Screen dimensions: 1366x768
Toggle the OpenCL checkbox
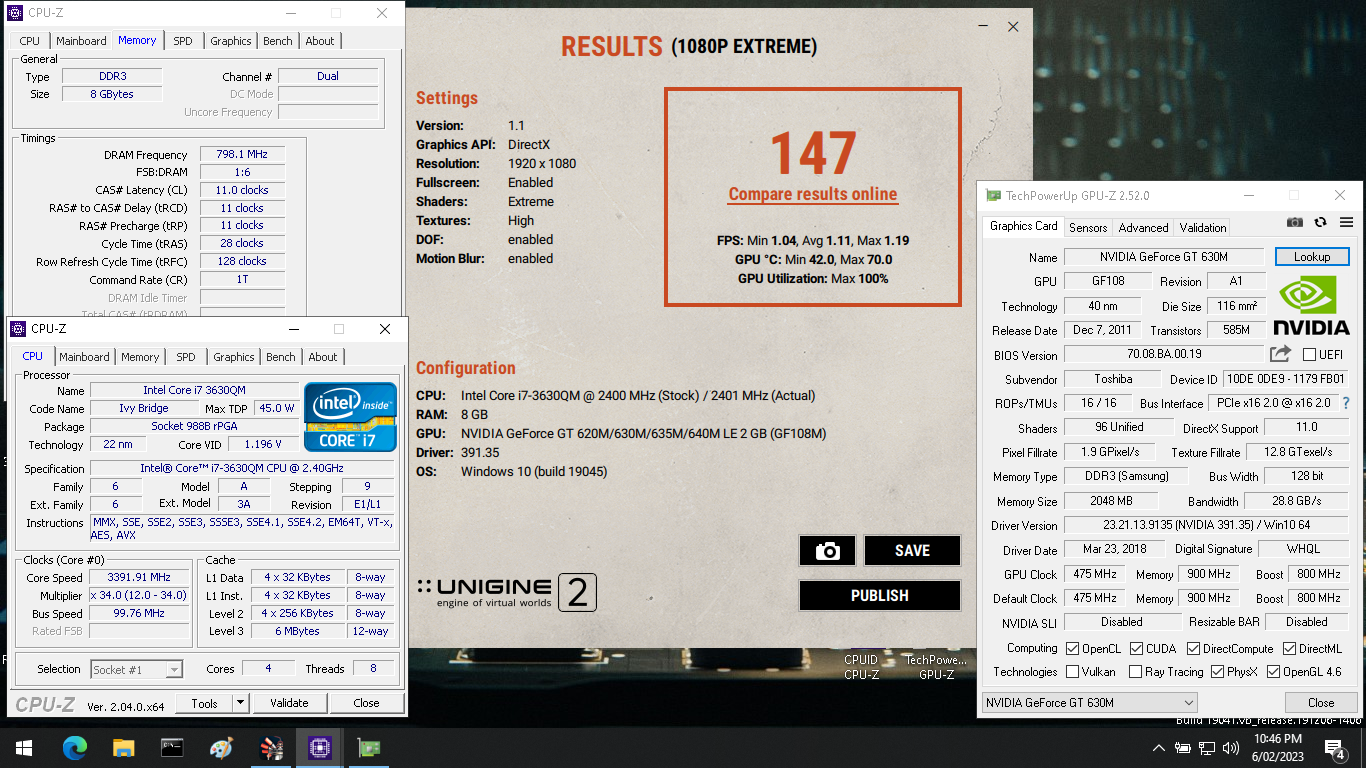click(x=1073, y=648)
